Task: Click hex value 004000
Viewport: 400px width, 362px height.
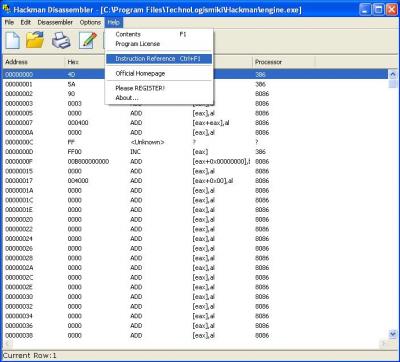Action: coord(78,181)
